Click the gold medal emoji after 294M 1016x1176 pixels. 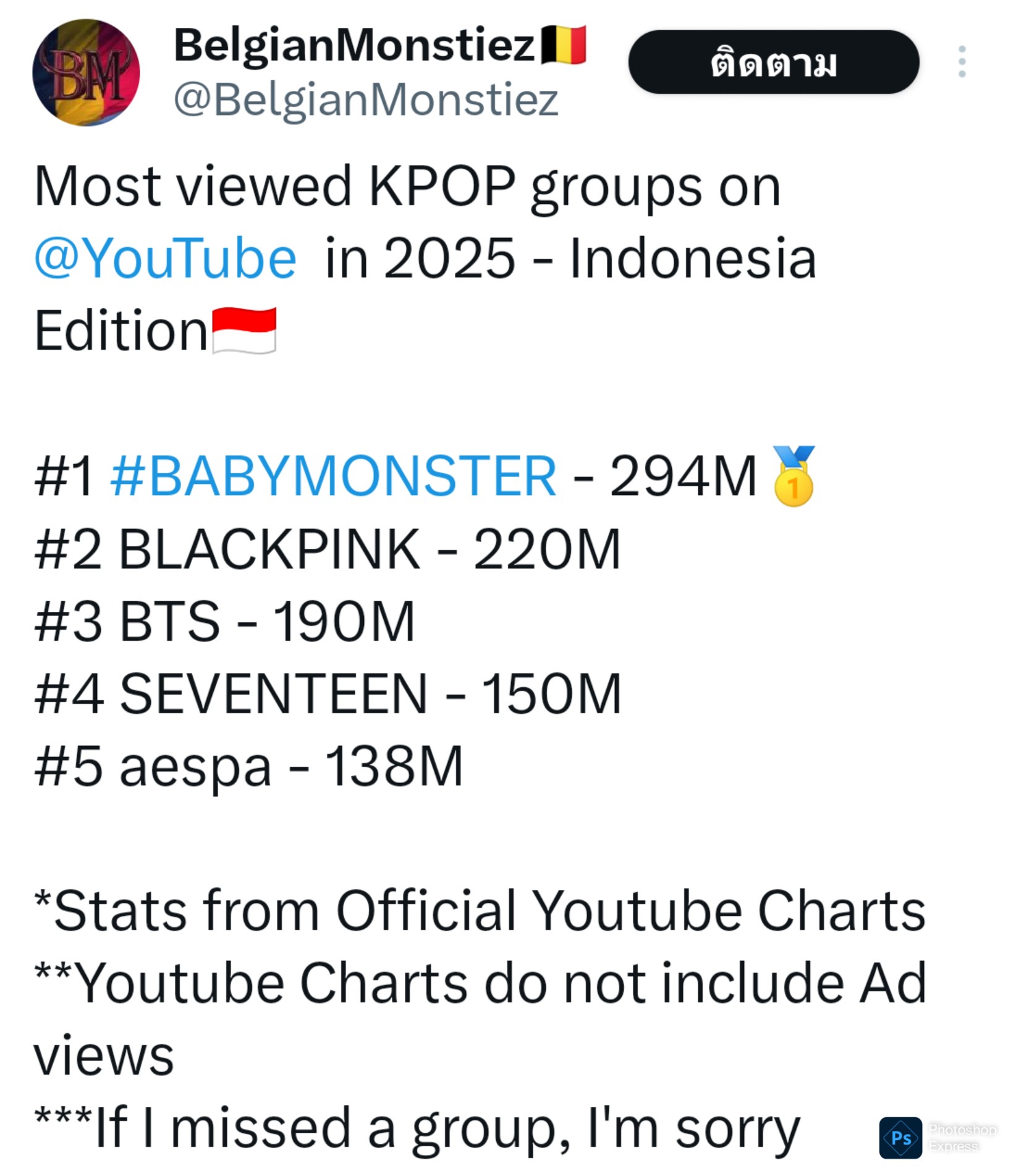(x=794, y=476)
